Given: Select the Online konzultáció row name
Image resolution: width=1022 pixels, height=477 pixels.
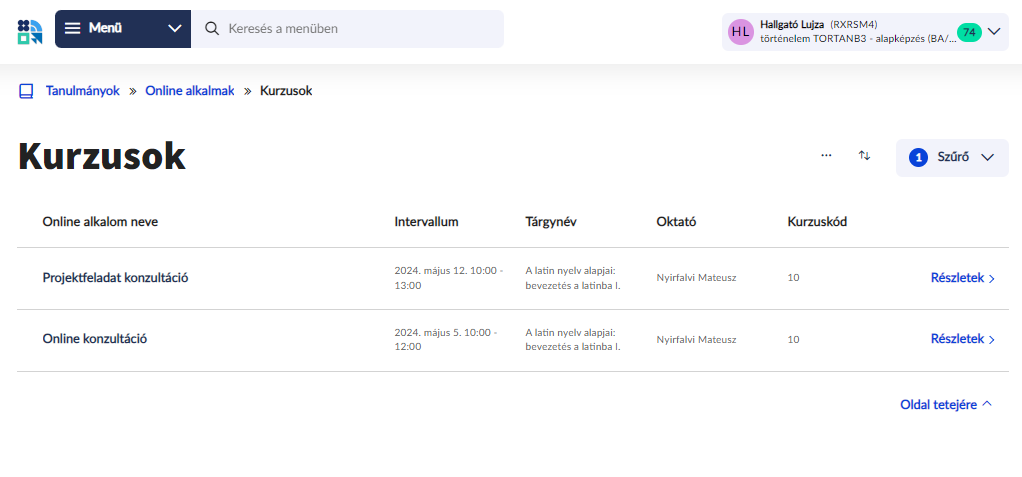Looking at the screenshot, I should (95, 339).
